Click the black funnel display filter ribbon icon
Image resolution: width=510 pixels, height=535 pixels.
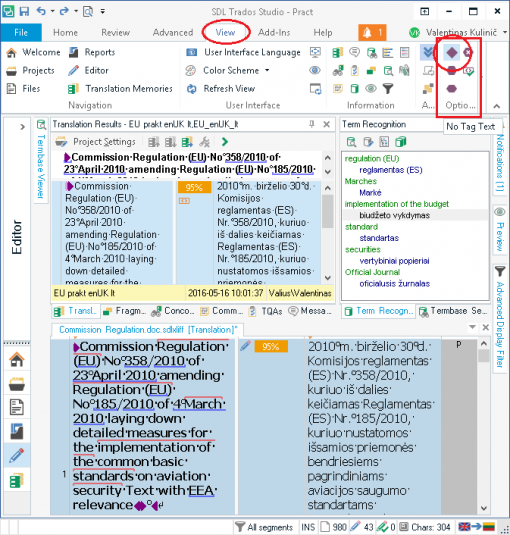tap(388, 89)
